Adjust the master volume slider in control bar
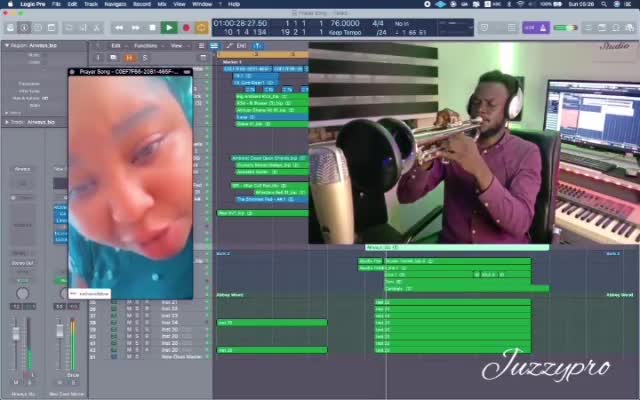This screenshot has width=640, height=400. pos(565,28)
